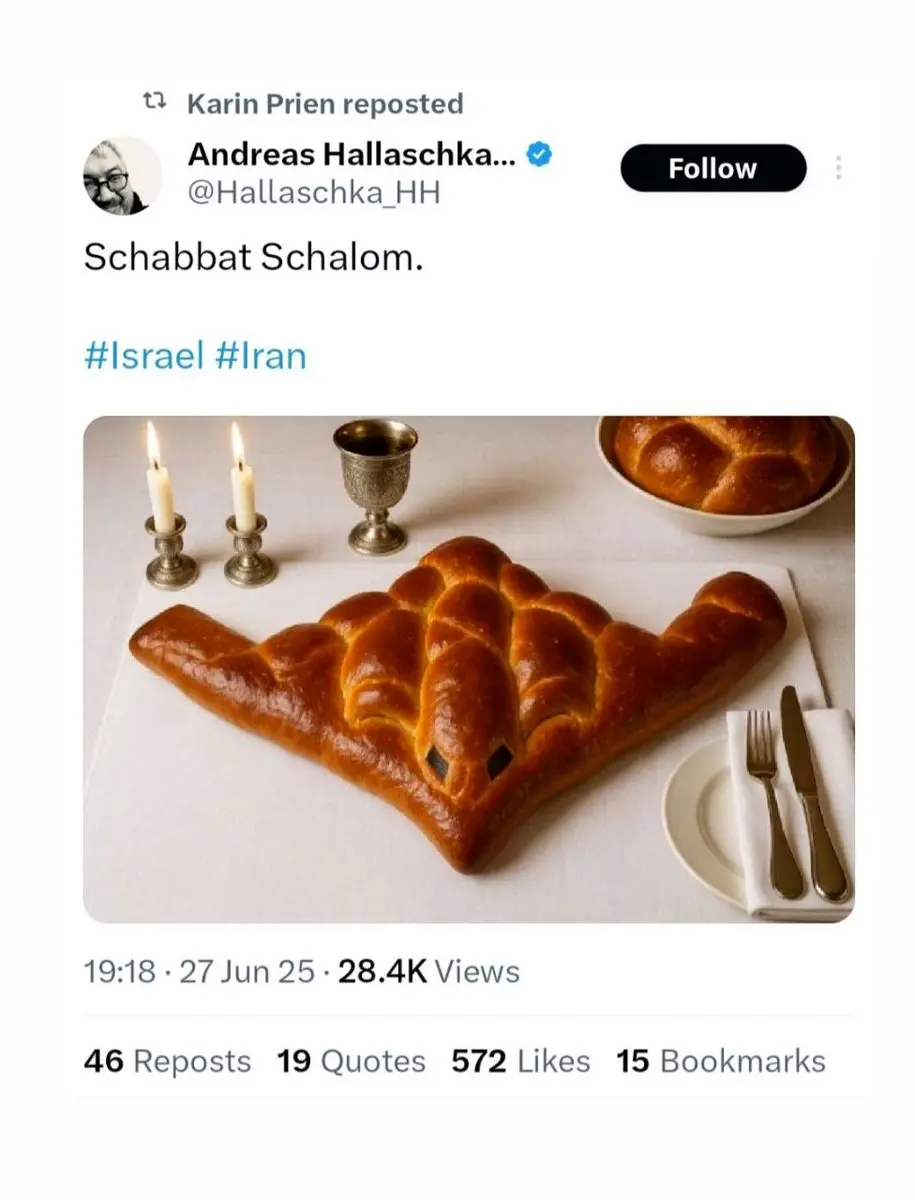Click the 19:18 post time
The image size is (915, 1200).
pos(119,972)
